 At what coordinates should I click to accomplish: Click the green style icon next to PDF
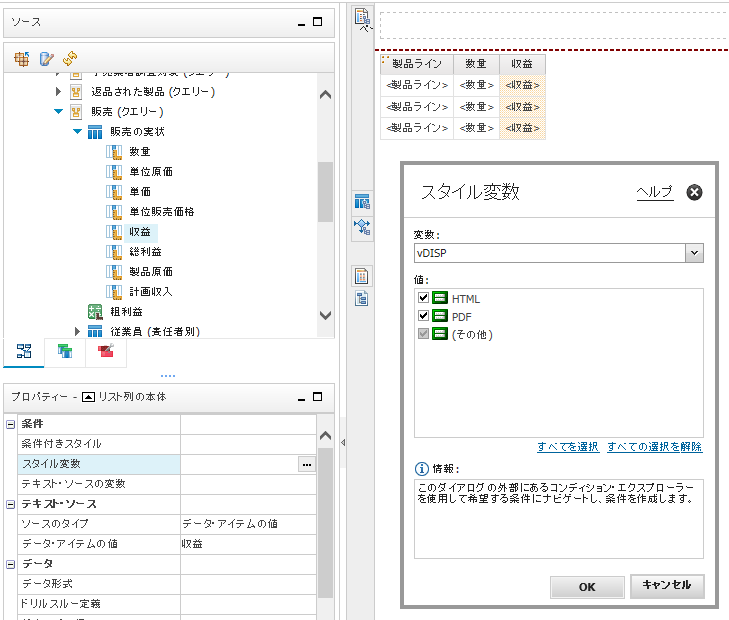pos(440,316)
